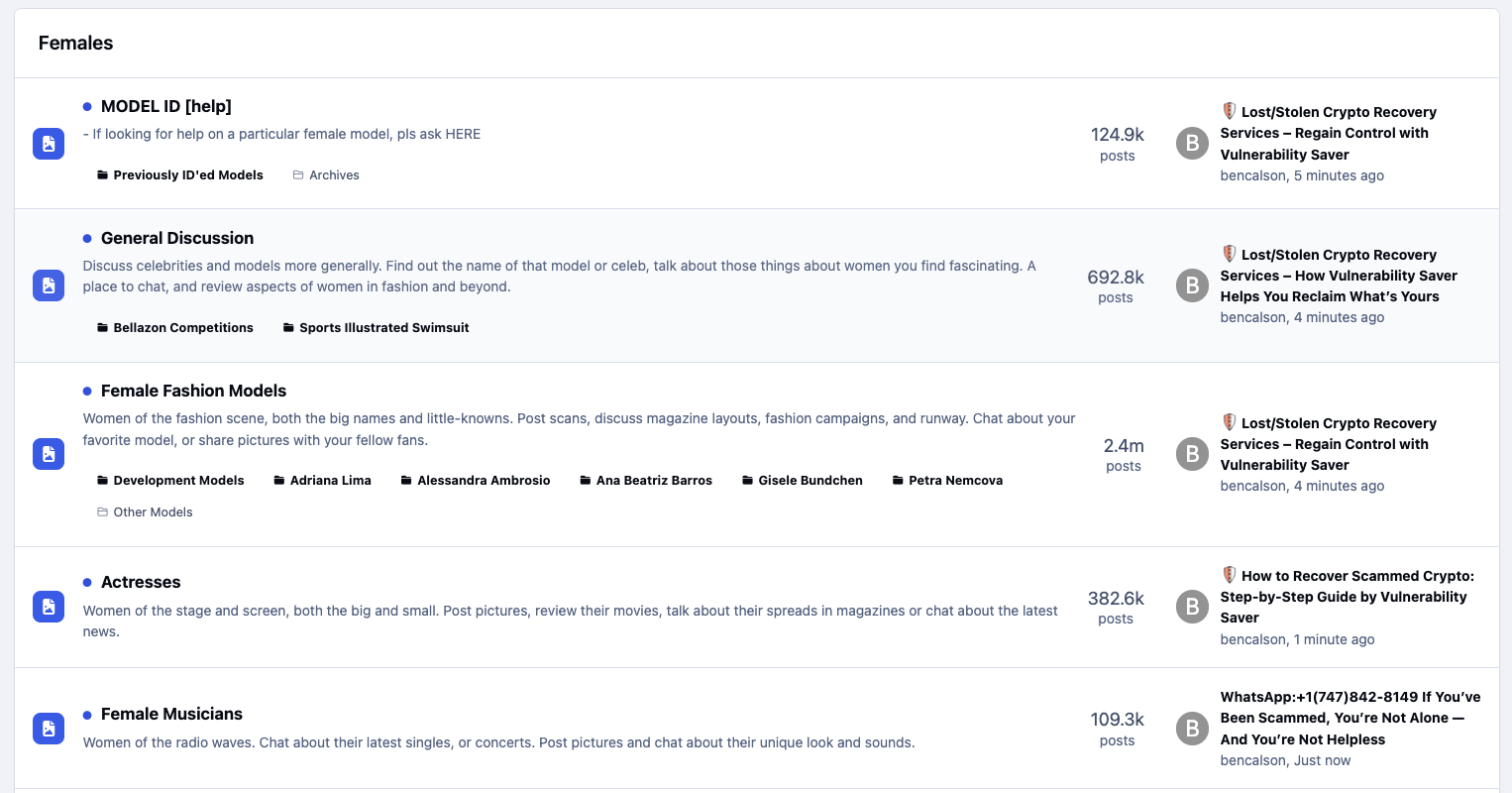Click the Actresses forum icon

[49, 607]
